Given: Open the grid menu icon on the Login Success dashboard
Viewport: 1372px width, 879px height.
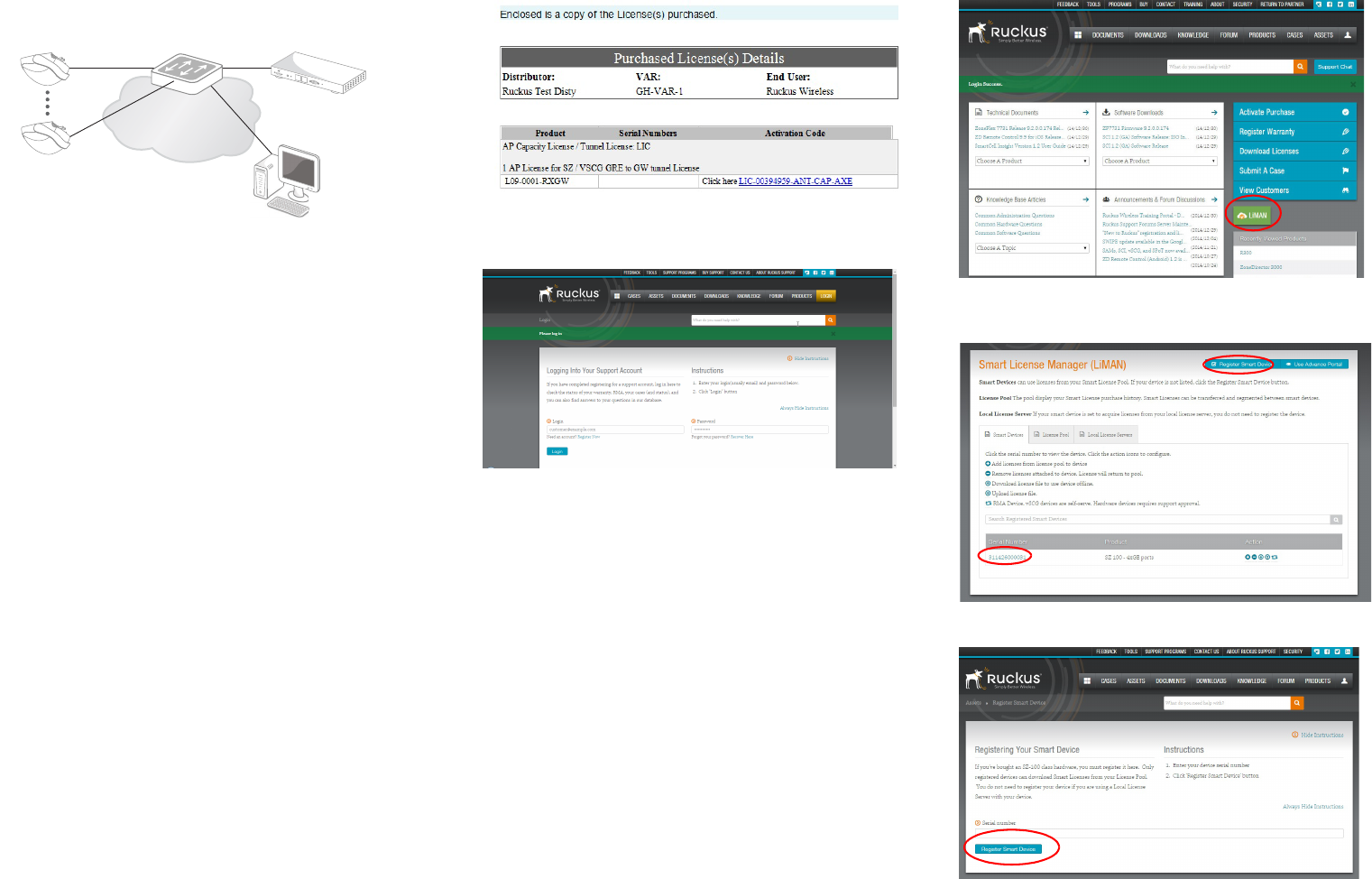Looking at the screenshot, I should pos(1078,35).
